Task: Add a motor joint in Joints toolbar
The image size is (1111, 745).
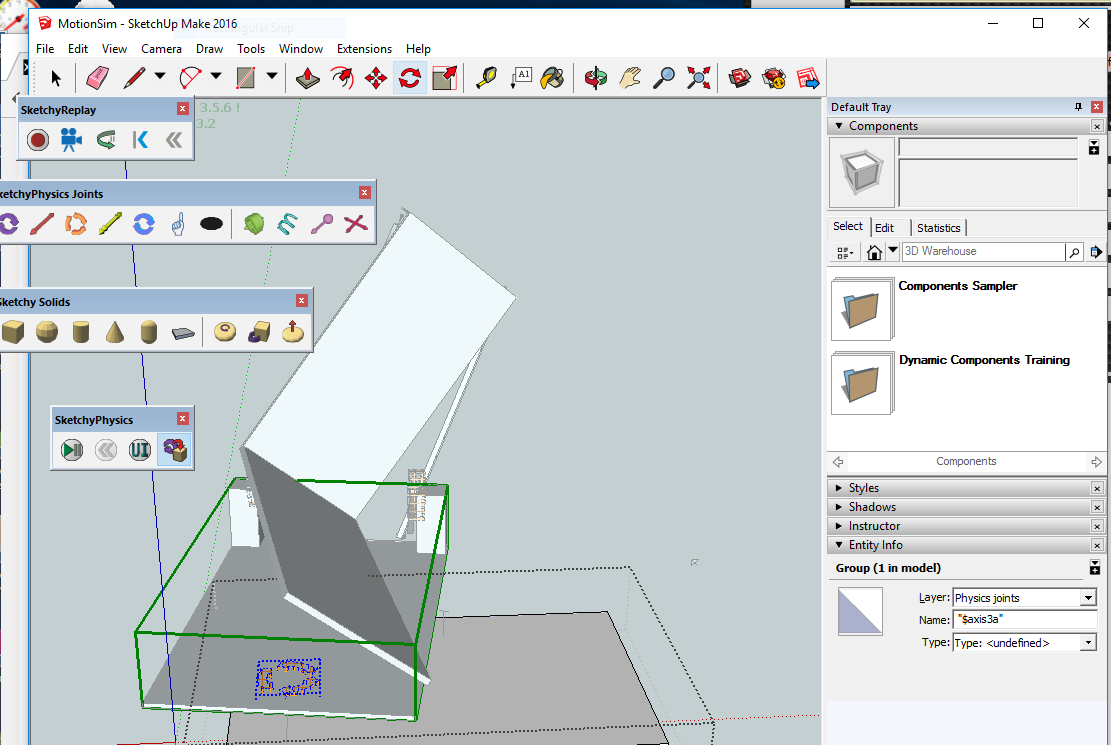Action: point(144,225)
